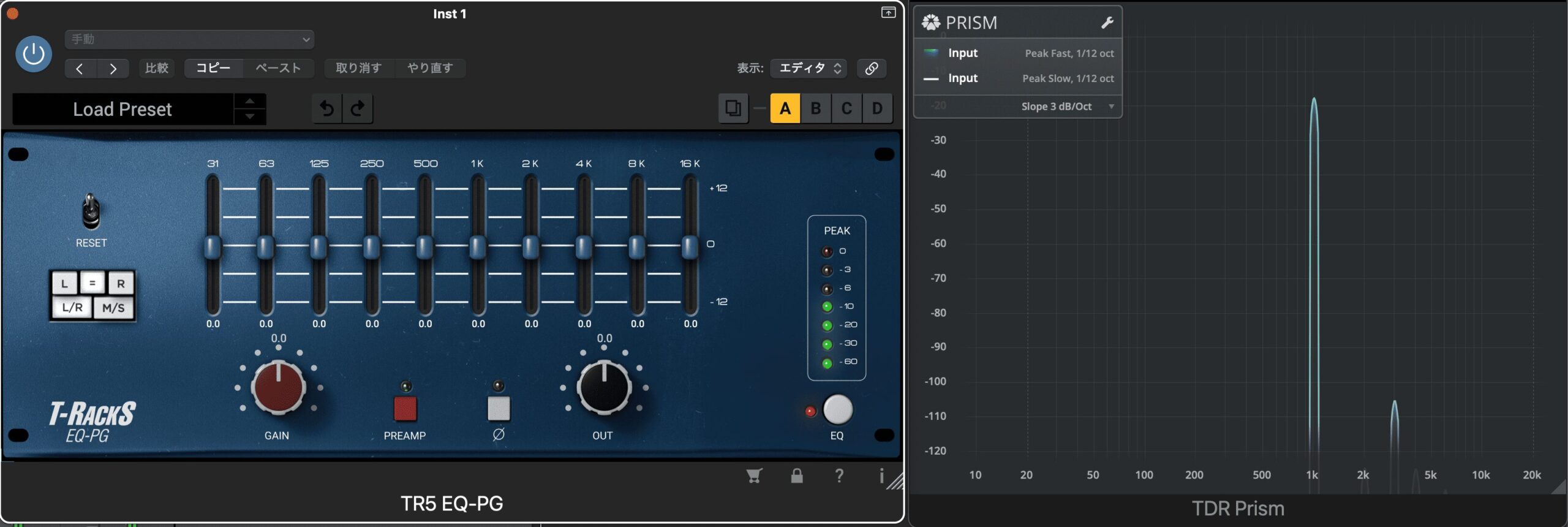Open the PRISM wrench settings icon
The image size is (1568, 527).
tap(1107, 23)
